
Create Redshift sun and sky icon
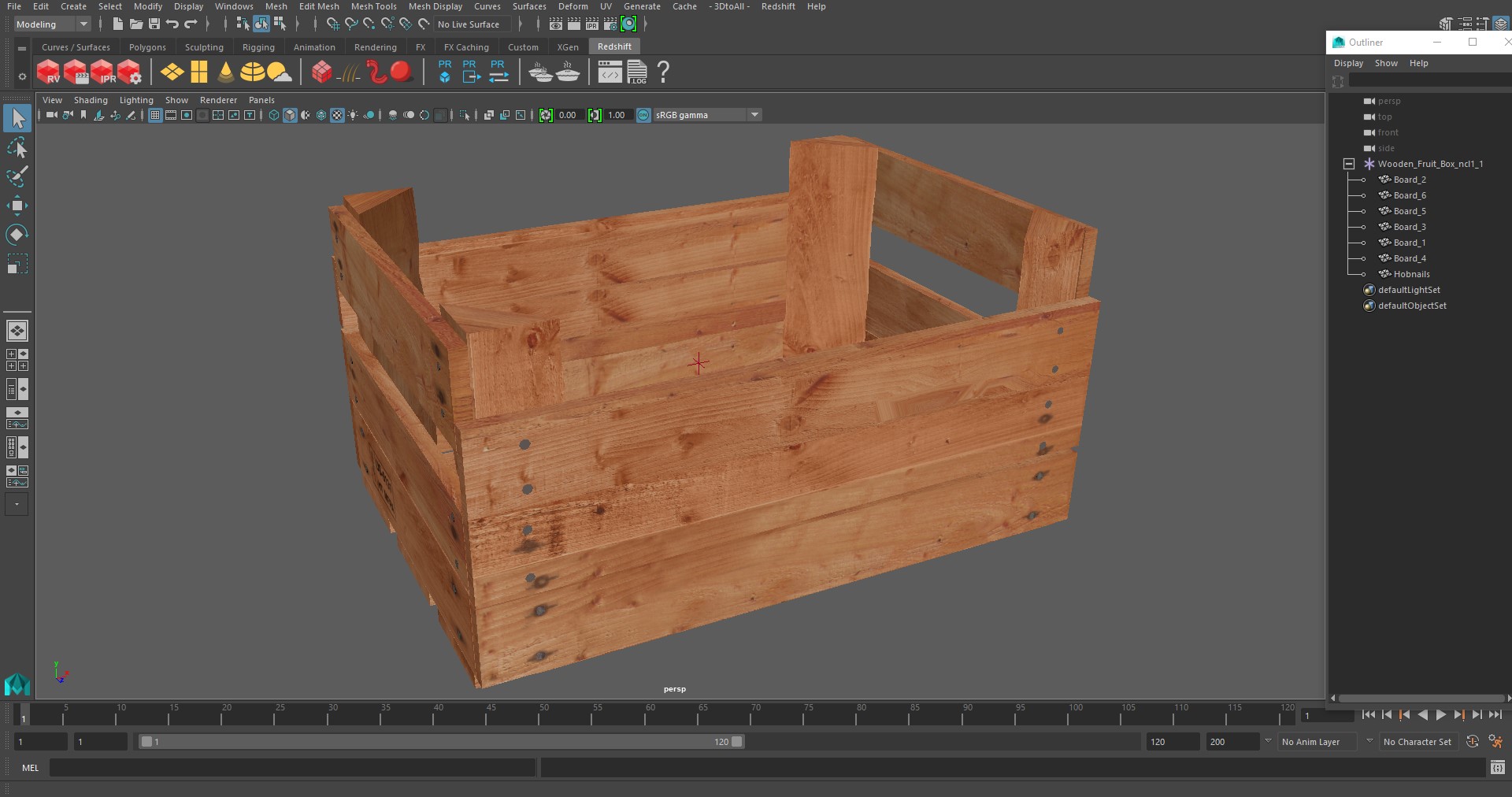[x=279, y=72]
